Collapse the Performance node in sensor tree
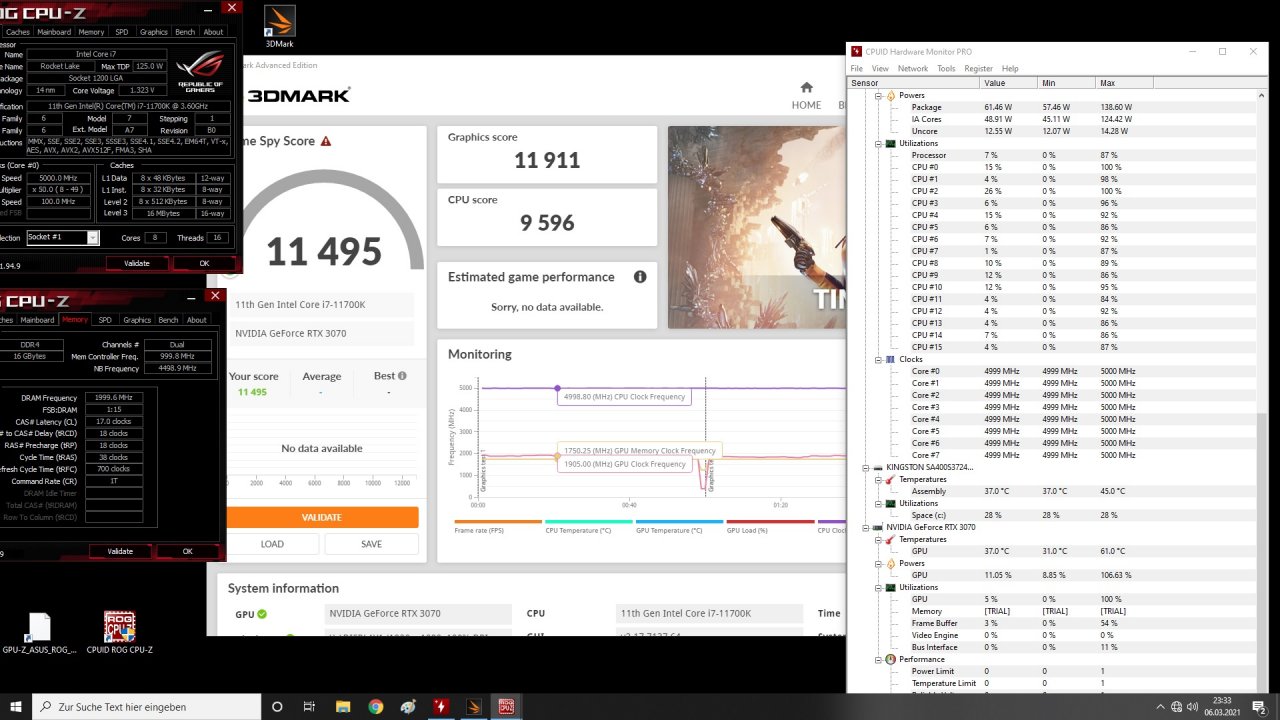Screen dimensions: 1280x720 click(879, 659)
